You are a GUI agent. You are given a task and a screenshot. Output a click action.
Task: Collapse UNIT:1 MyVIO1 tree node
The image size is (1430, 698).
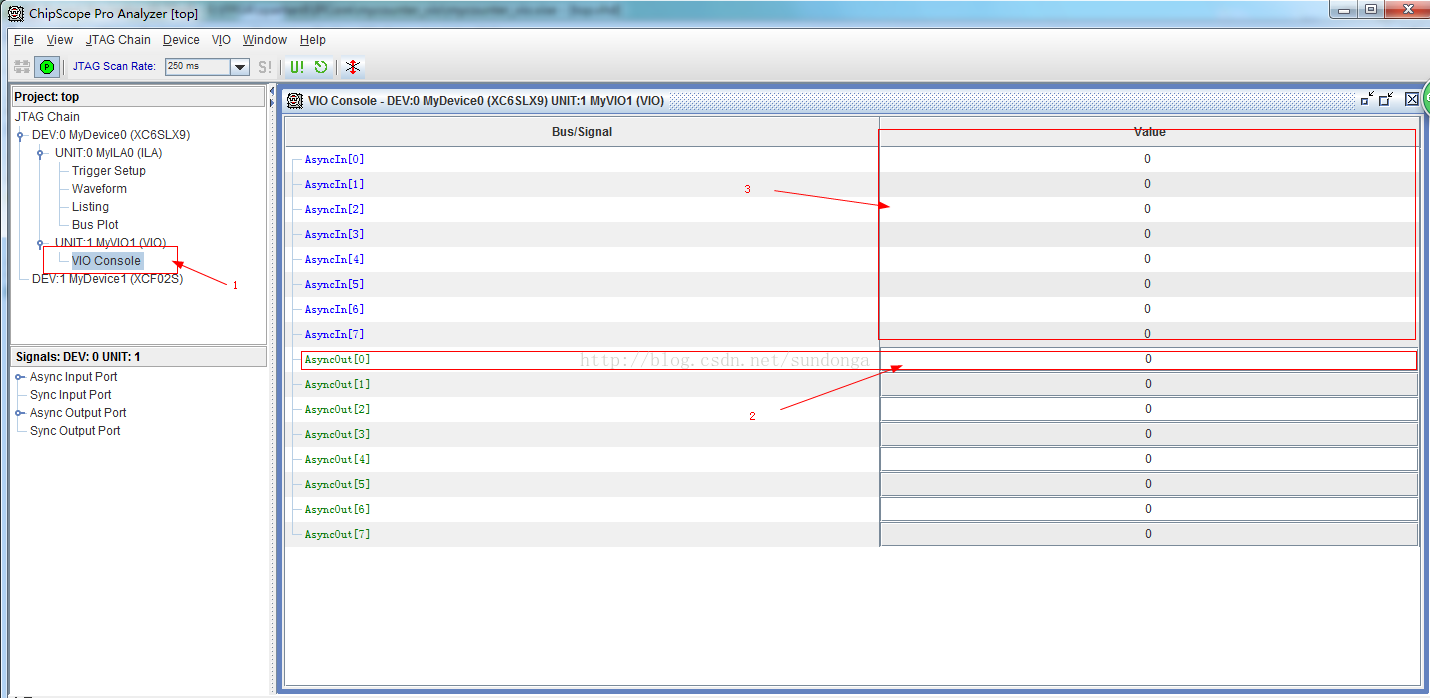coord(40,243)
